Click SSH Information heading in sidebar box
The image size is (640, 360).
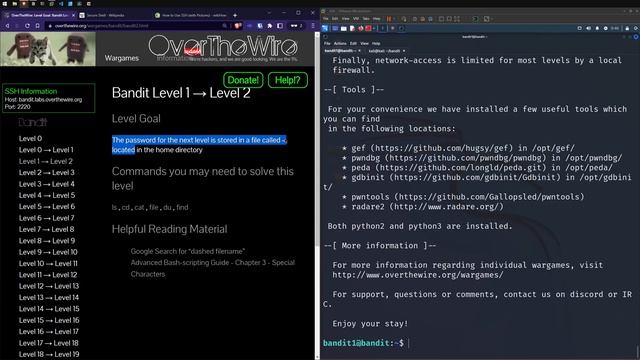[x=31, y=91]
